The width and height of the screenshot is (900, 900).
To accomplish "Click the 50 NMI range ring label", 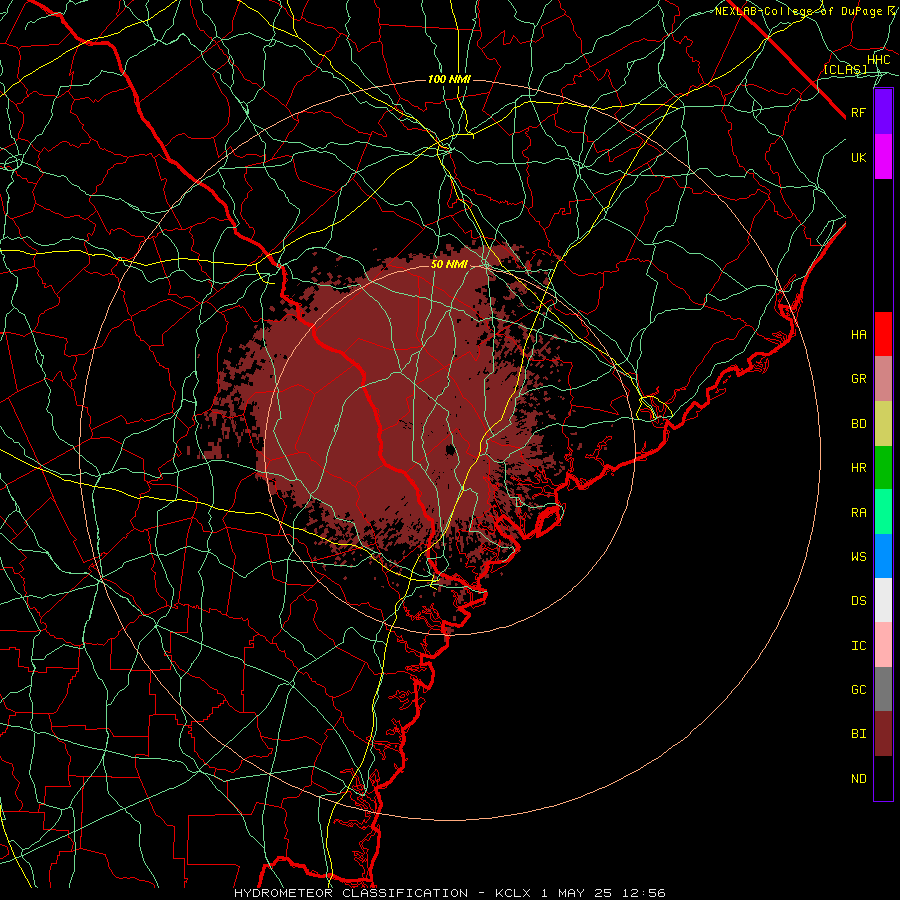I will (x=449, y=264).
